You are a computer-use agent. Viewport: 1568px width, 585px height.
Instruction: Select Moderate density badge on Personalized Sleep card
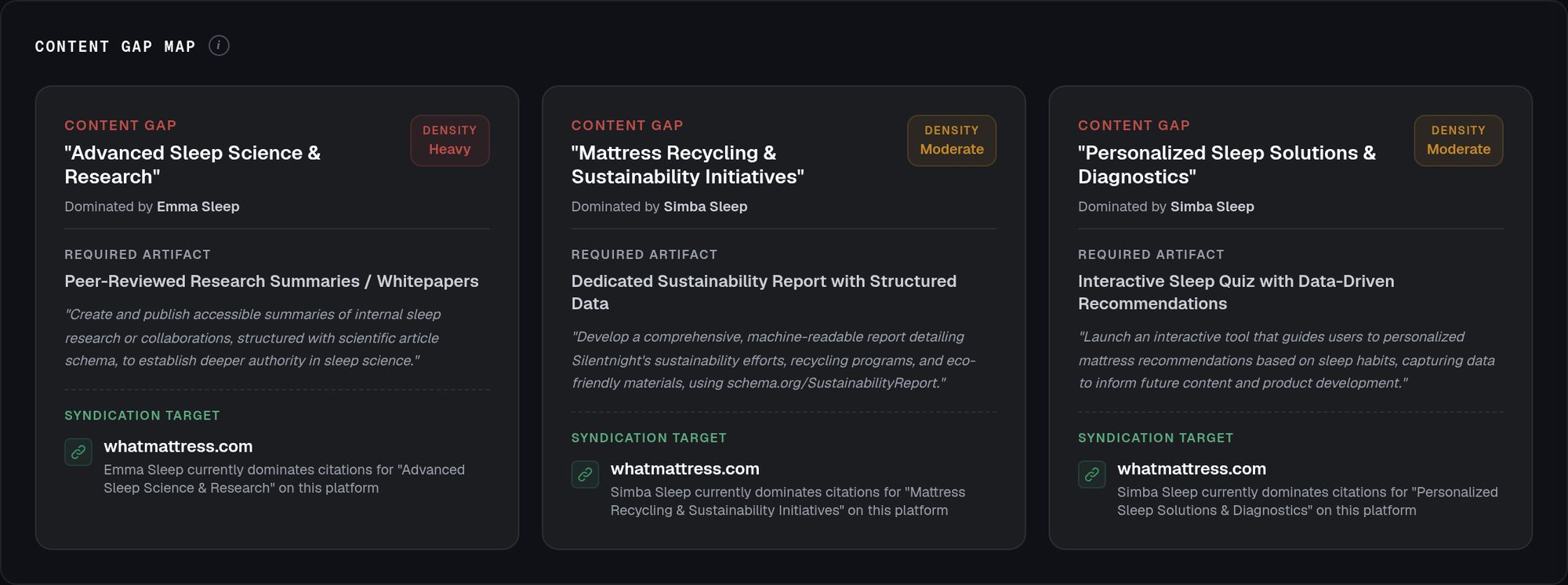pos(1458,140)
